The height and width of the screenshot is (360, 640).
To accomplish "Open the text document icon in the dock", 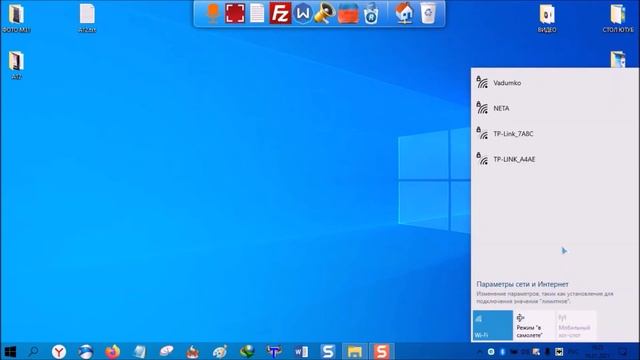I will tap(257, 13).
